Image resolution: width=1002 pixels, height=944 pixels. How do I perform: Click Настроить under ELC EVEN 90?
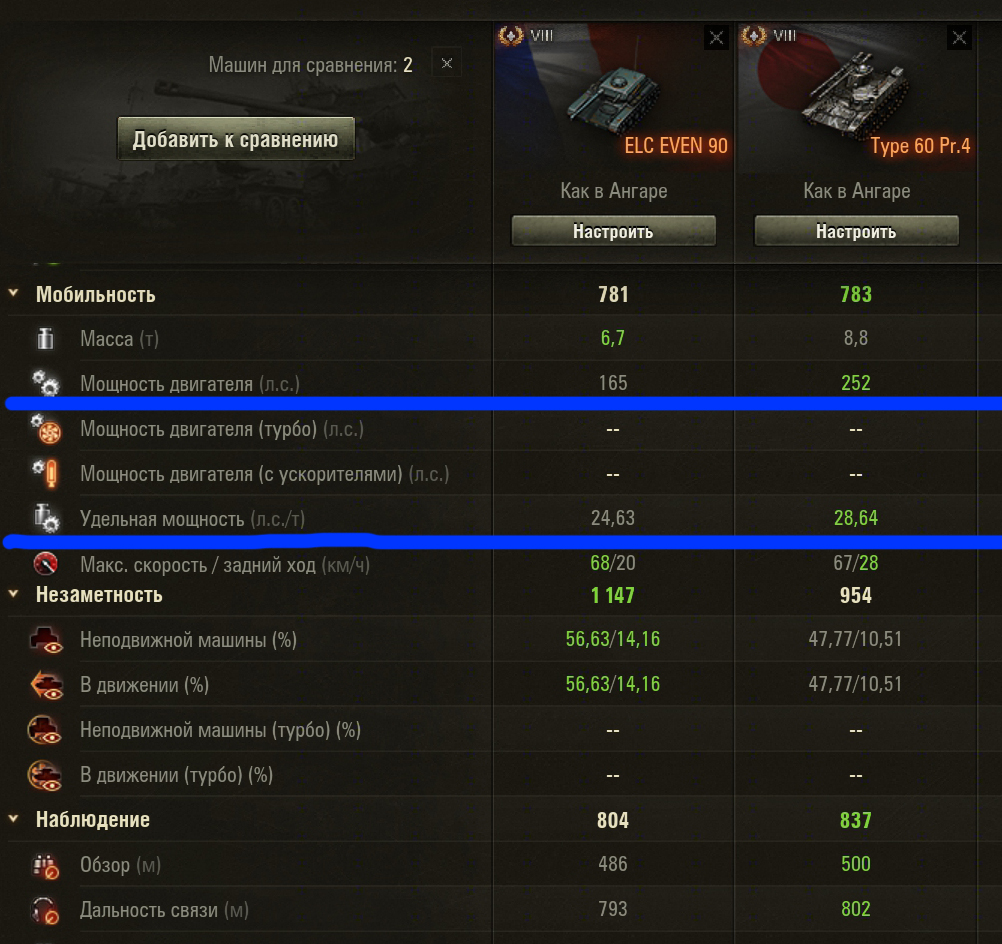click(x=613, y=231)
